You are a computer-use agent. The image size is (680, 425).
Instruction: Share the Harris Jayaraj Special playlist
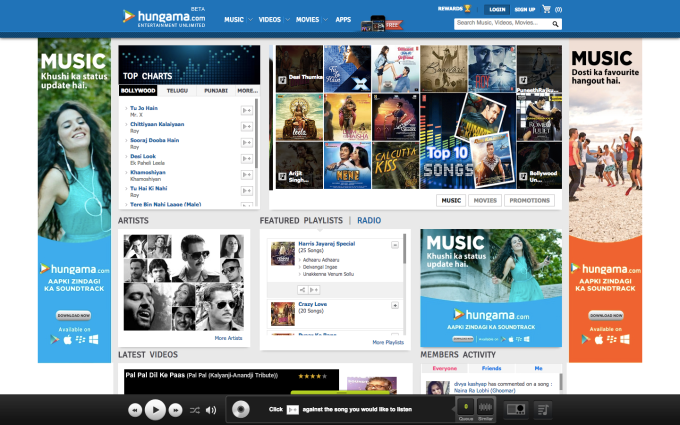click(303, 290)
